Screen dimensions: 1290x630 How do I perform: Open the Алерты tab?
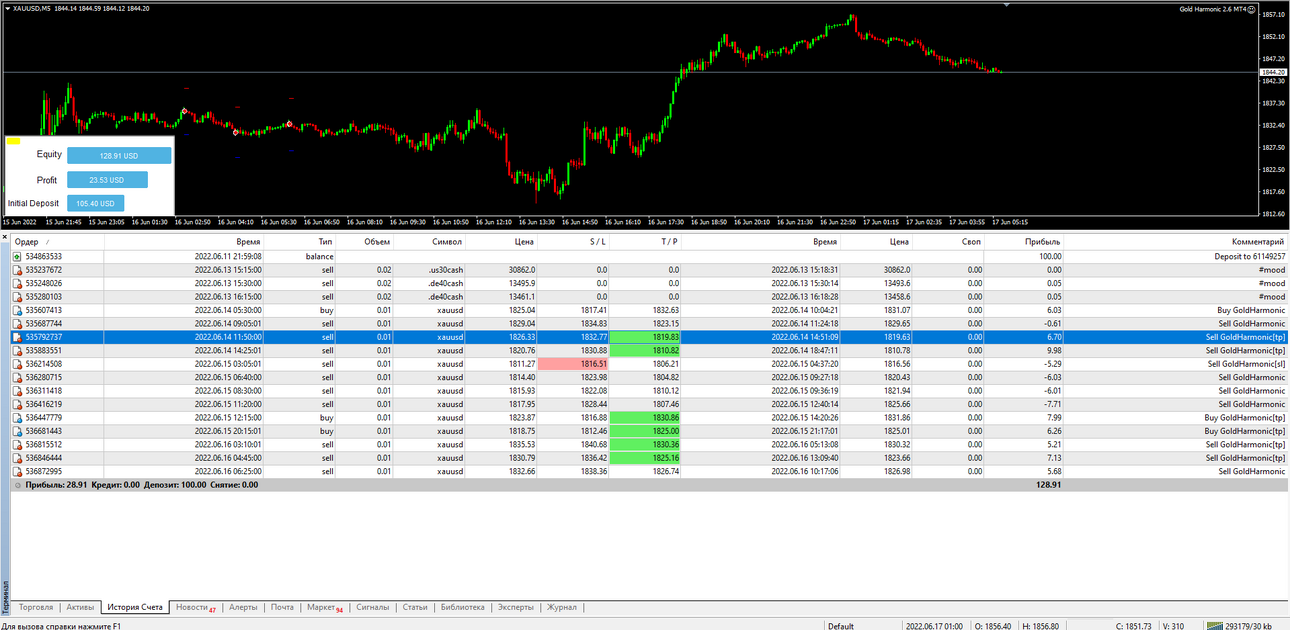(x=243, y=607)
